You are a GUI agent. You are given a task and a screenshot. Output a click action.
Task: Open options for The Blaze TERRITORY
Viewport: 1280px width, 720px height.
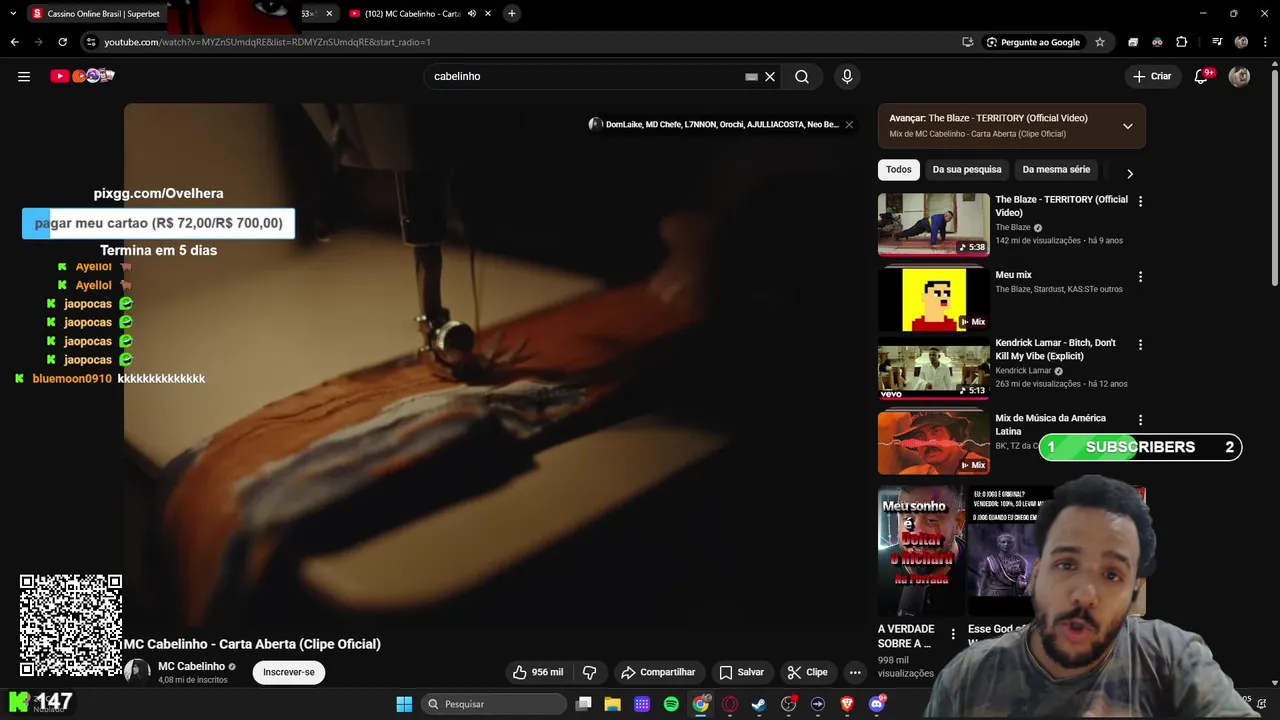click(x=1140, y=201)
